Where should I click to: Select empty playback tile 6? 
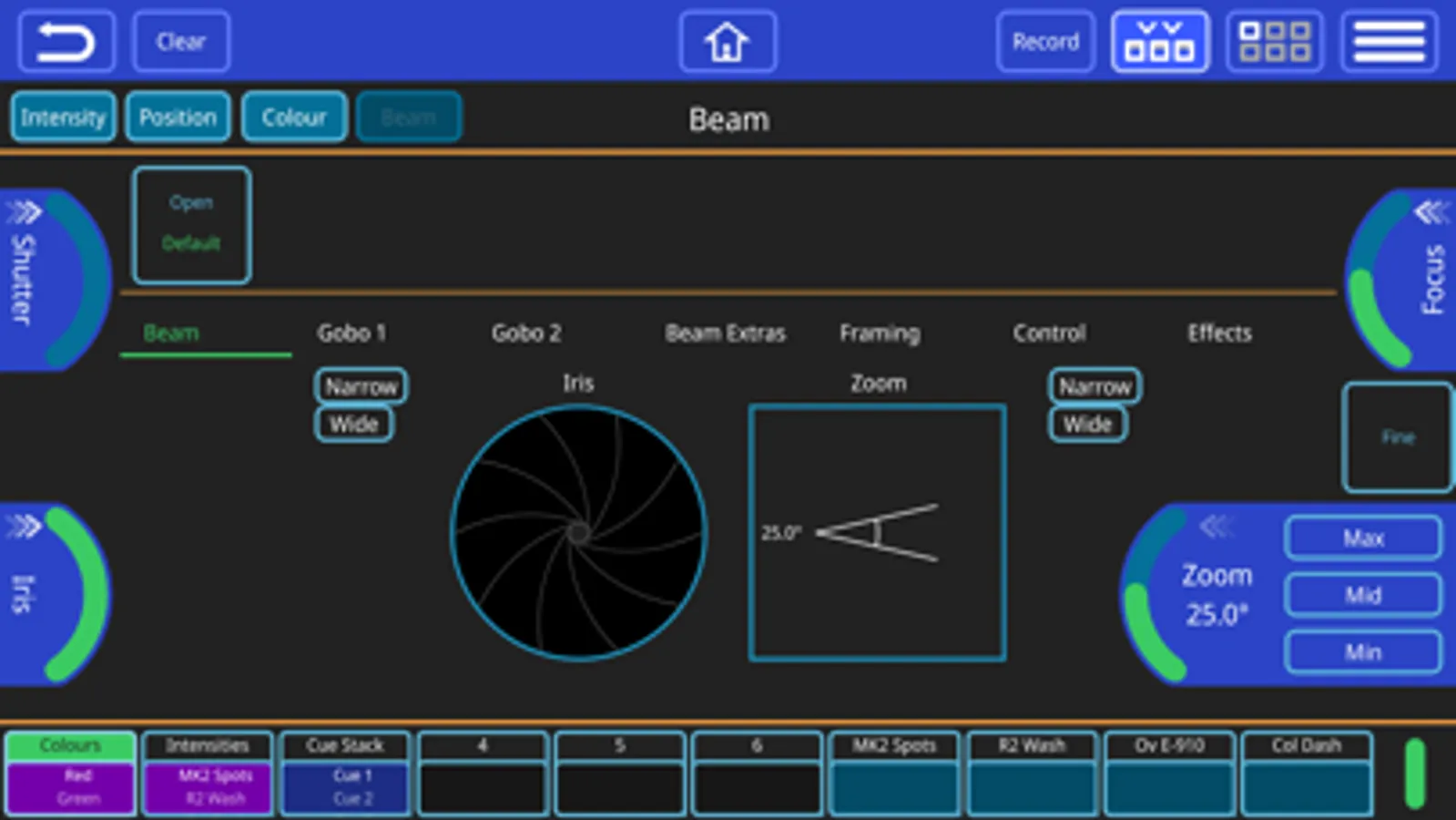[758, 773]
